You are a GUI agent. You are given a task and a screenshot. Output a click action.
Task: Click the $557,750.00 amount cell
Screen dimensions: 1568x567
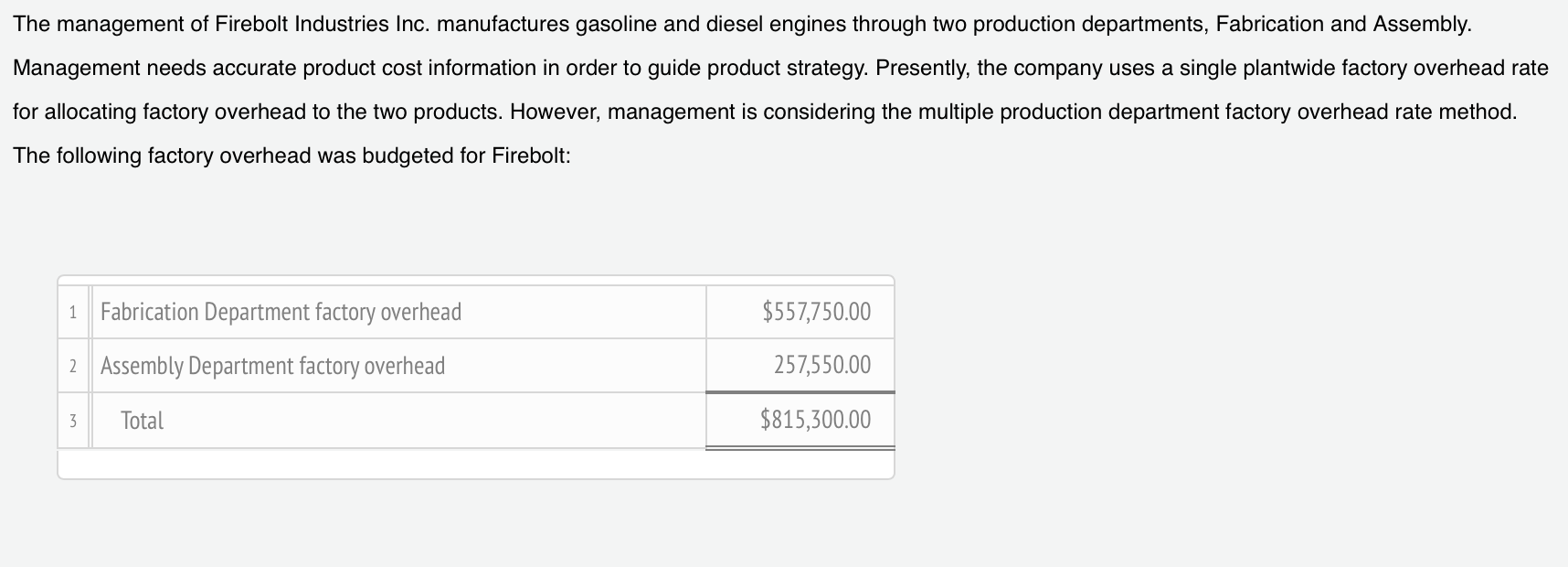click(800, 312)
